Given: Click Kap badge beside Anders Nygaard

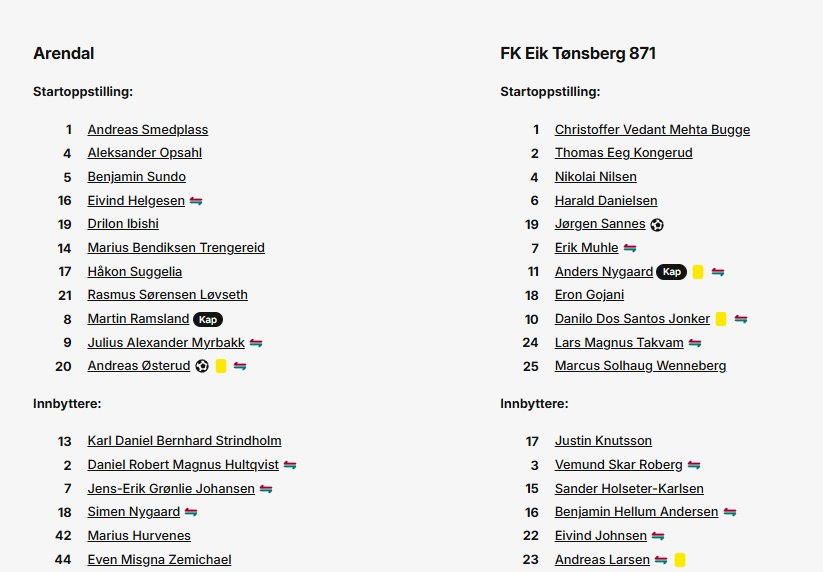Looking at the screenshot, I should point(672,272).
